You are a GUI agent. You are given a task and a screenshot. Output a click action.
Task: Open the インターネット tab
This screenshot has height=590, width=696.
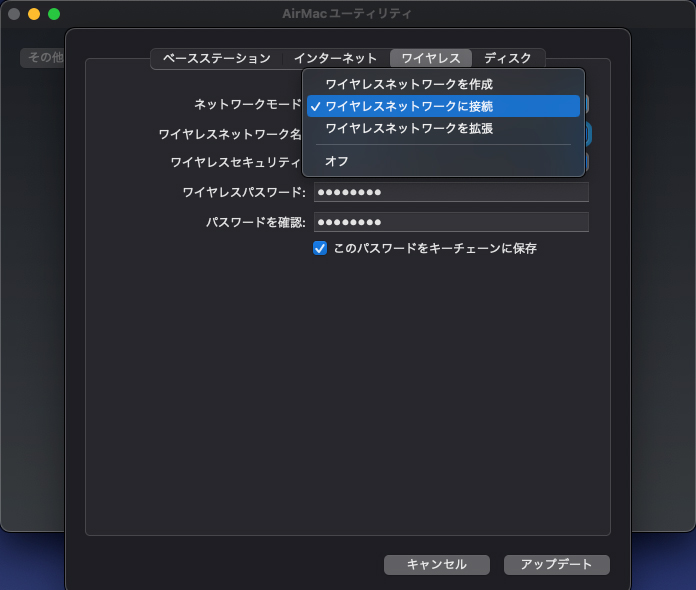point(336,58)
